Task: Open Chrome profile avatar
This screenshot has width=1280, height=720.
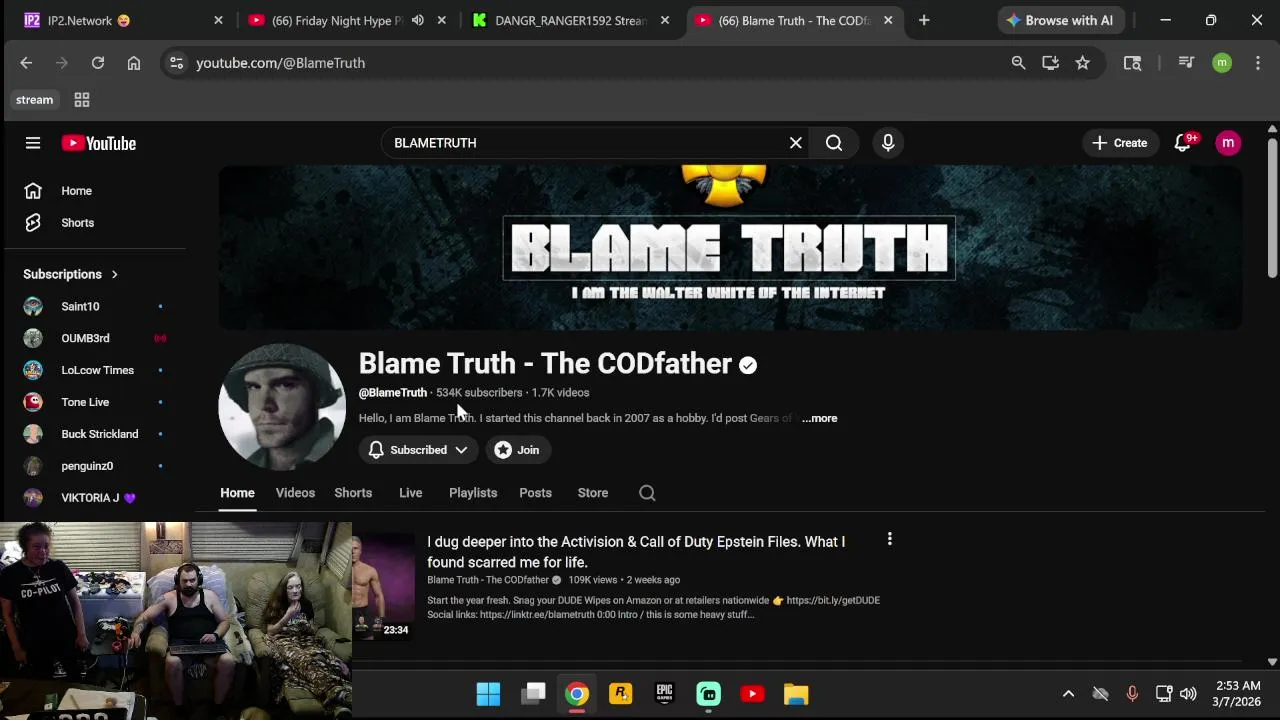Action: 1222,63
